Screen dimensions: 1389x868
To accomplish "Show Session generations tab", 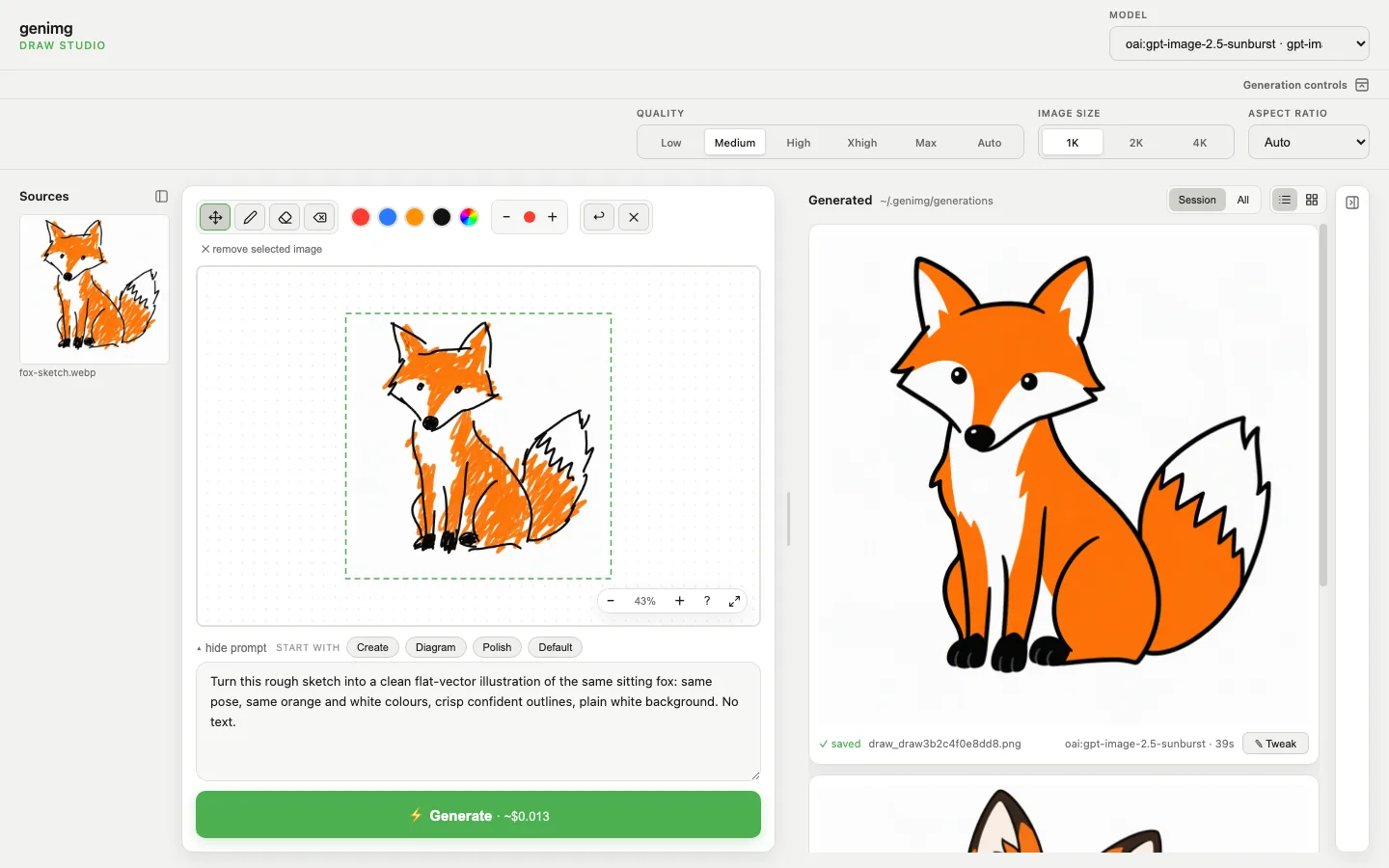I will (x=1197, y=200).
